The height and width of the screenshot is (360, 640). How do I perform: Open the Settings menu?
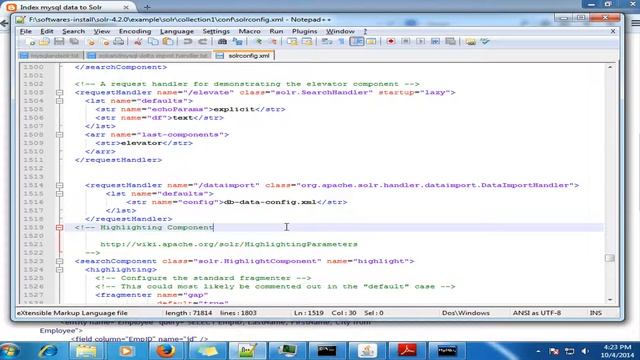(216, 31)
